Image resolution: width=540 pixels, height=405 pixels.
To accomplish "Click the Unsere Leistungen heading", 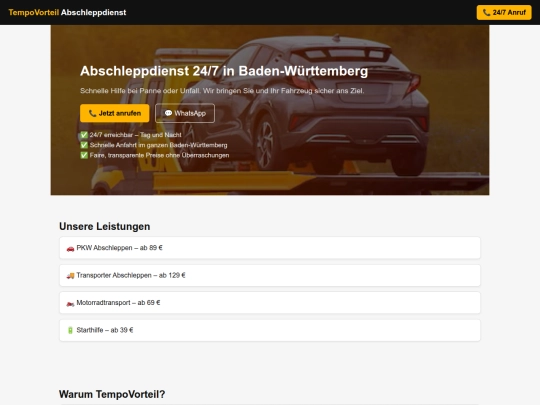I will [105, 226].
